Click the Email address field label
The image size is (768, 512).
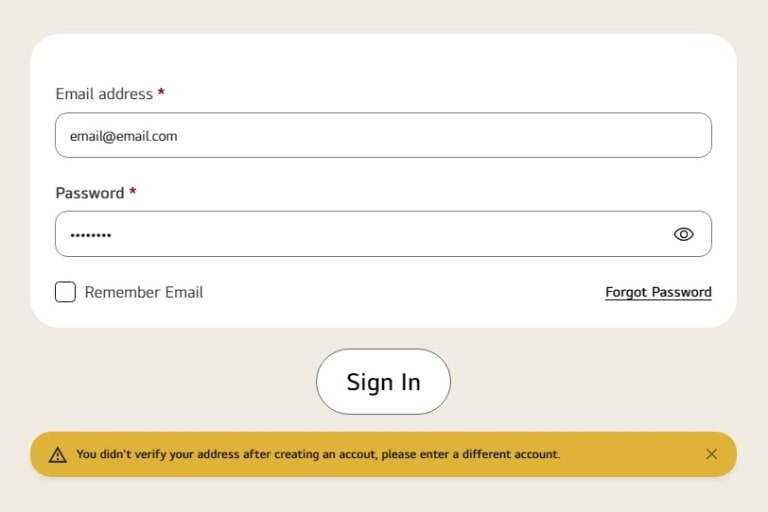104,94
